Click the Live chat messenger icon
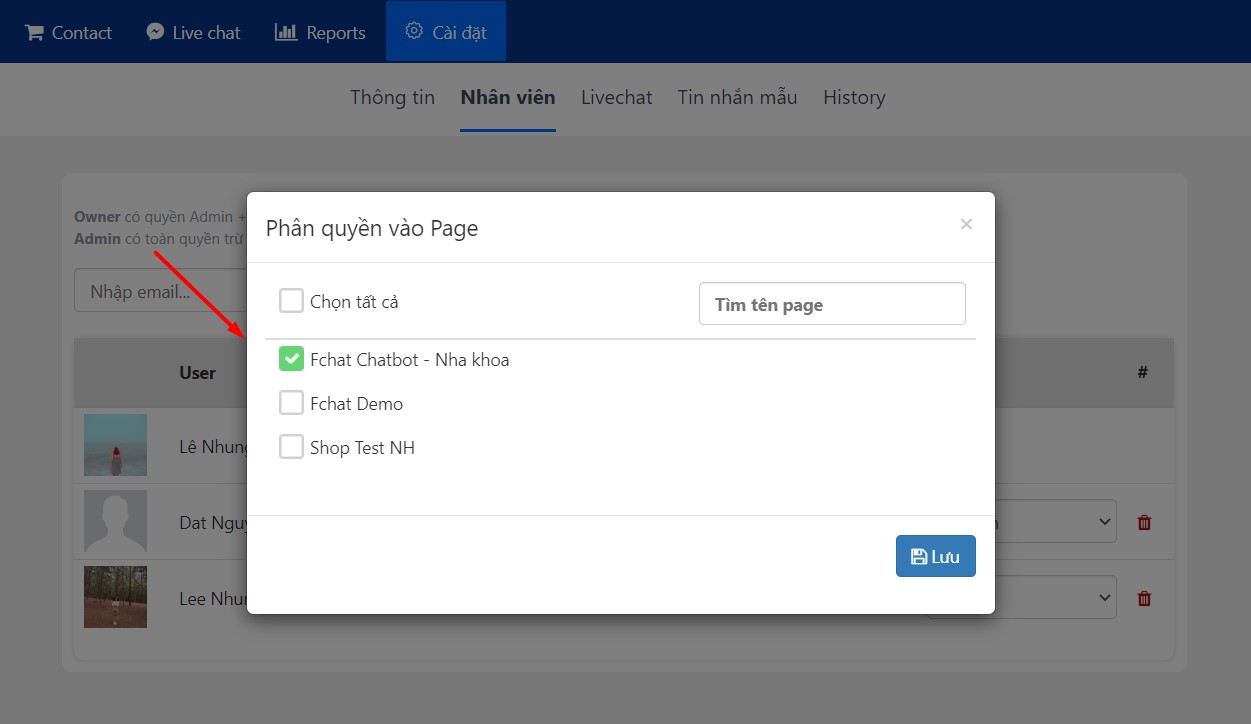Image resolution: width=1251 pixels, height=724 pixels. coord(155,32)
